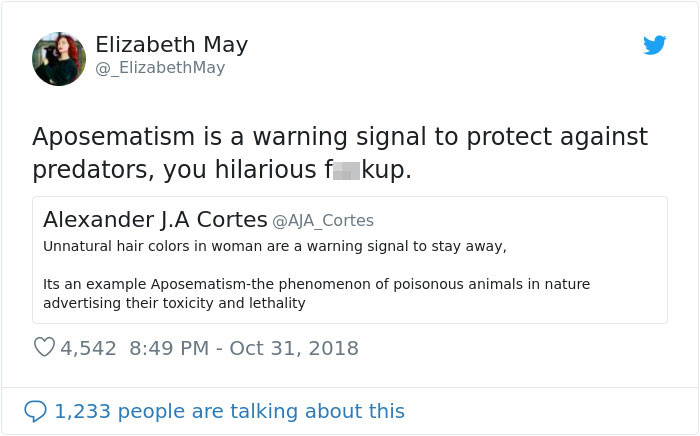Click the Twitter bird logo
The height and width of the screenshot is (436, 700).
click(654, 45)
